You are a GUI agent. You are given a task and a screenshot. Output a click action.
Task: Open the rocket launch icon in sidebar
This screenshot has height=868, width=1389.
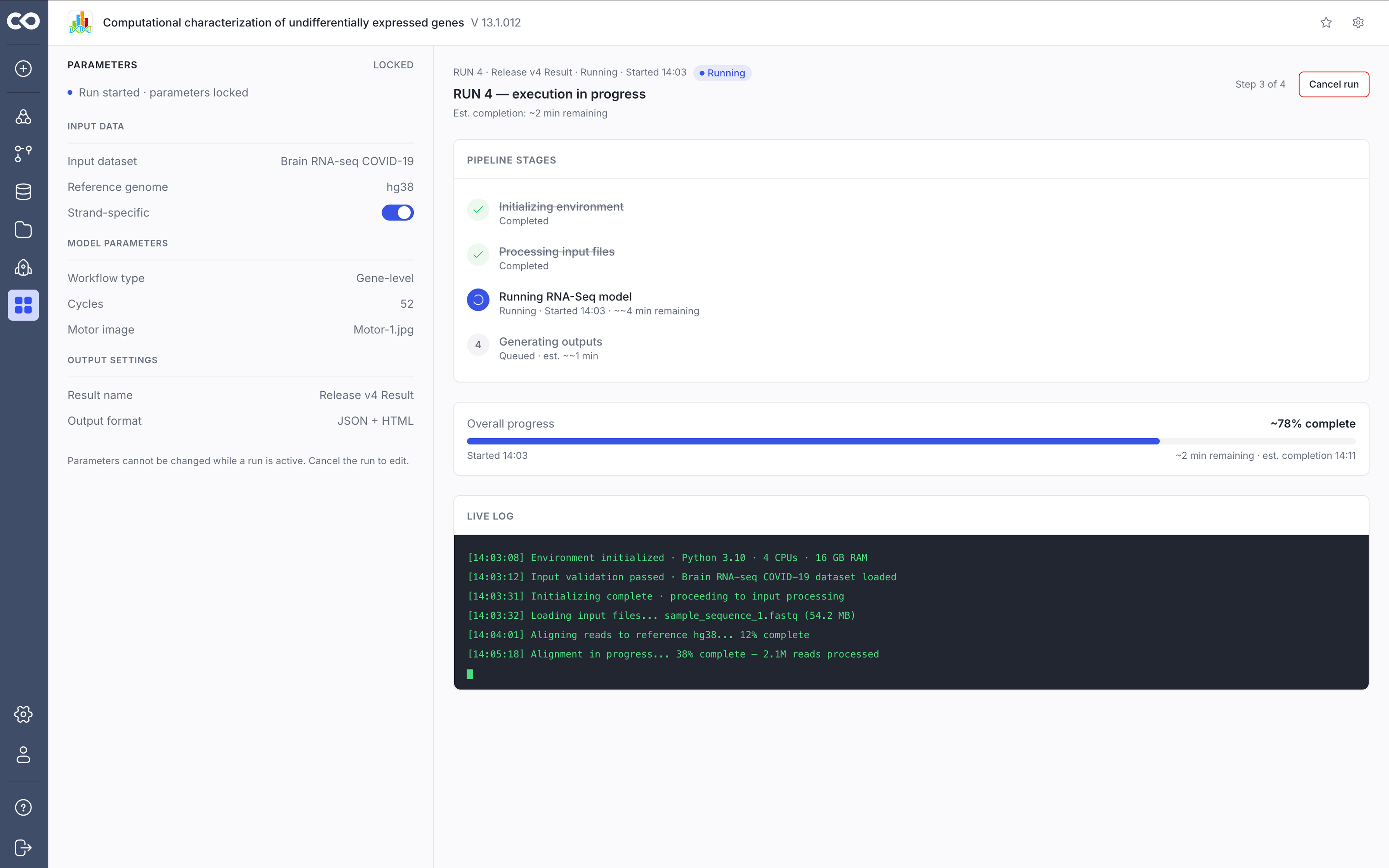click(x=24, y=267)
